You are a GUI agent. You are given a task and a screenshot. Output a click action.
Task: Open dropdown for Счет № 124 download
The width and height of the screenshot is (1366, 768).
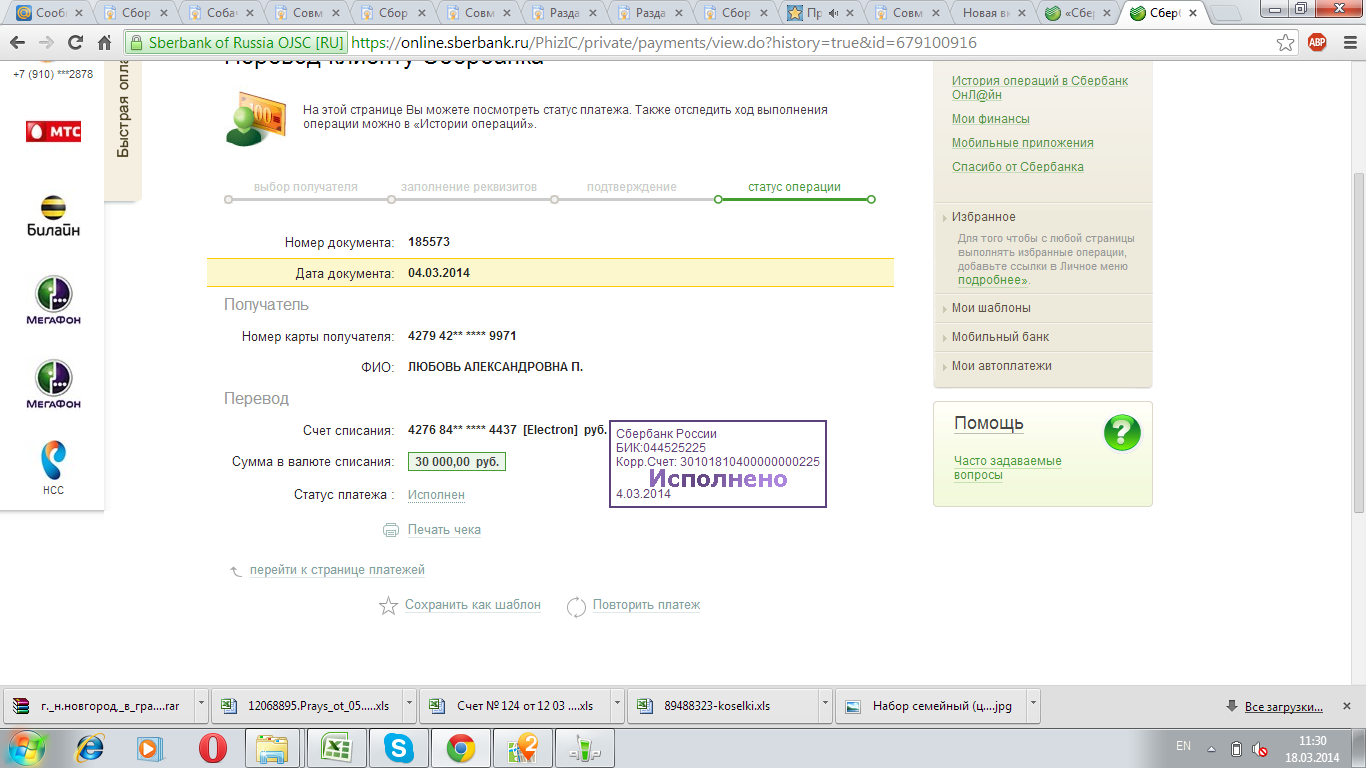pos(617,706)
